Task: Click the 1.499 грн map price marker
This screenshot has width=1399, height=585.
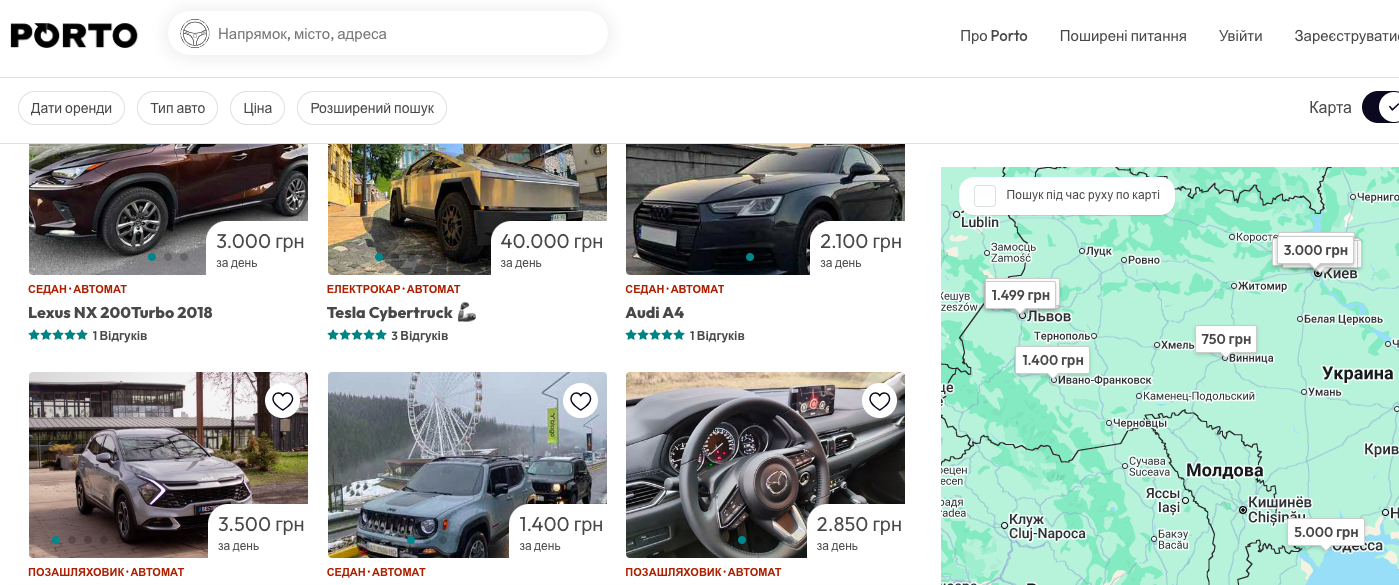Action: pos(1020,295)
